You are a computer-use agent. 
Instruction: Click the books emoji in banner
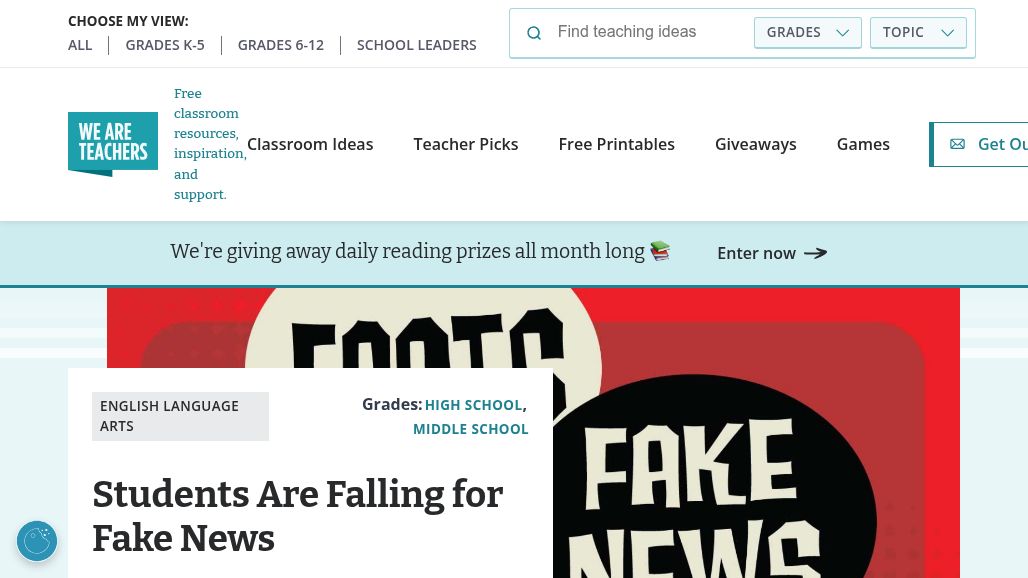(x=660, y=251)
